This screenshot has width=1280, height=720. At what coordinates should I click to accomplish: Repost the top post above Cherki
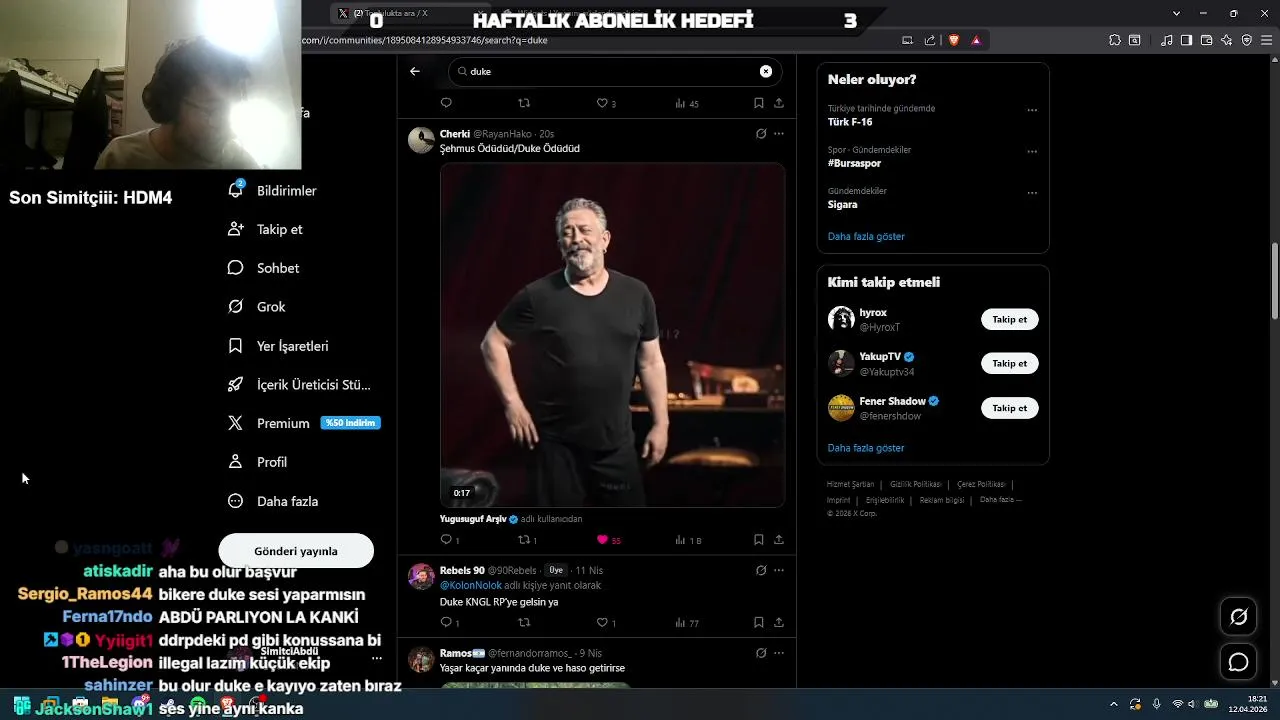(x=524, y=103)
